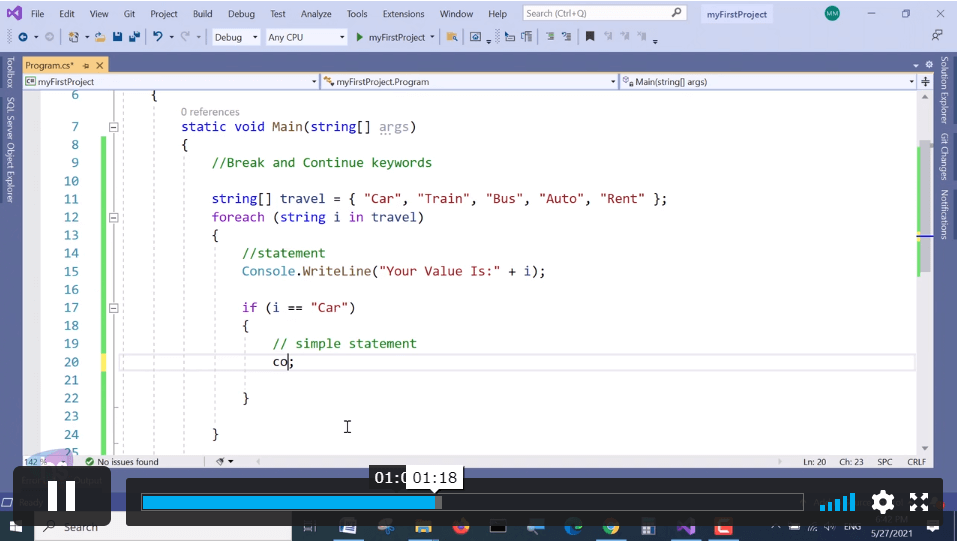Screen dimensions: 957x542
Task: Open the SQL Server Object Explorer side tab
Action: click(x=10, y=150)
